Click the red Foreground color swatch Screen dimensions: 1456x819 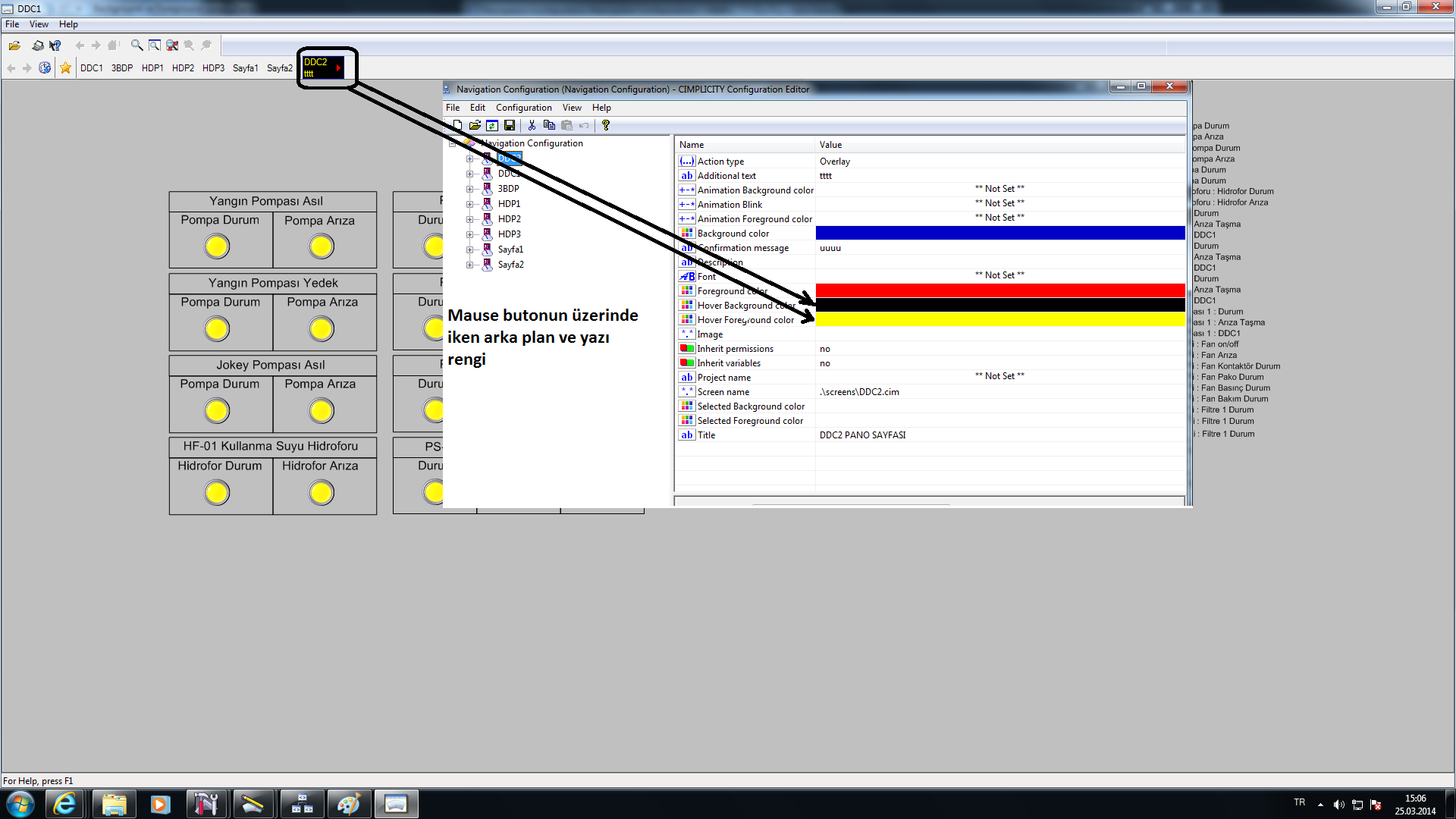(x=1000, y=290)
